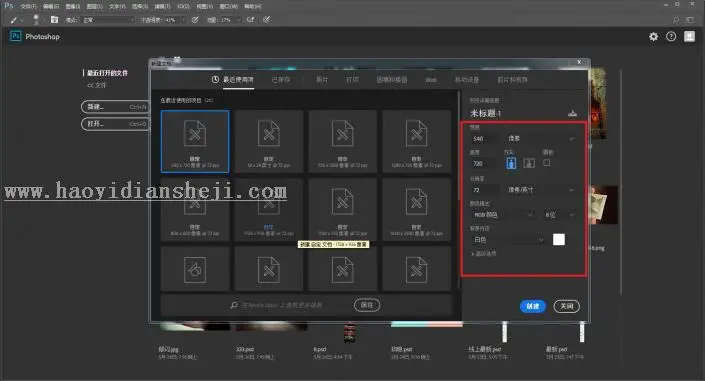
Task: Click the width field showing 540
Action: 485,139
